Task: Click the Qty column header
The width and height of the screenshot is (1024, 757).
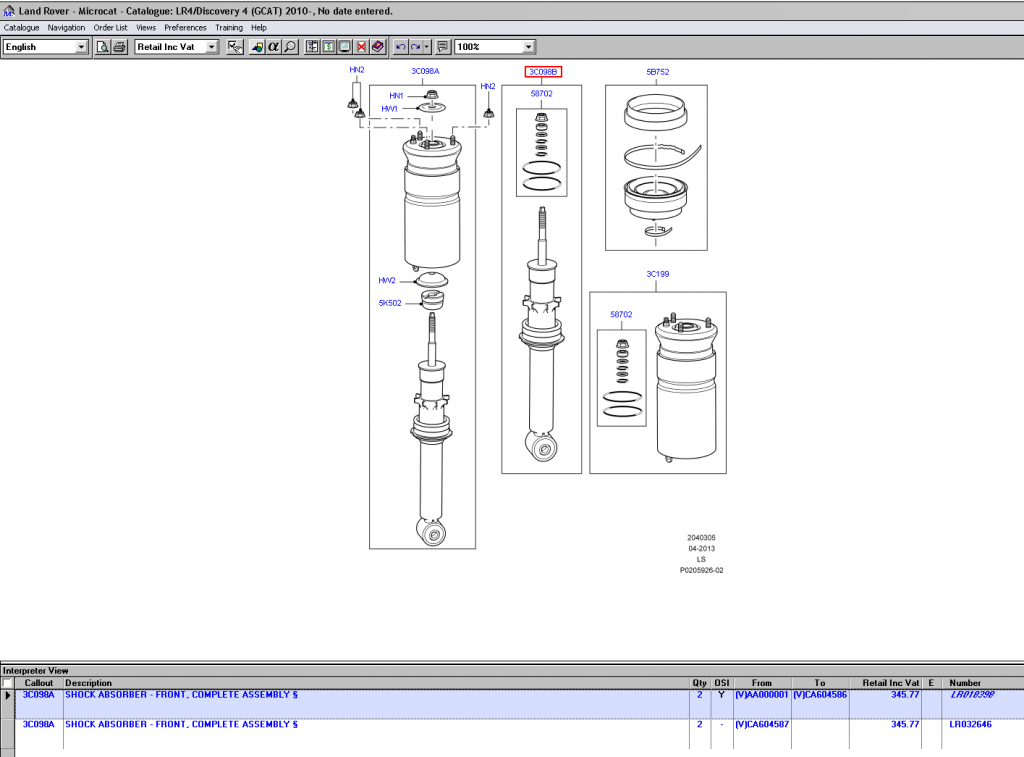Action: 699,683
